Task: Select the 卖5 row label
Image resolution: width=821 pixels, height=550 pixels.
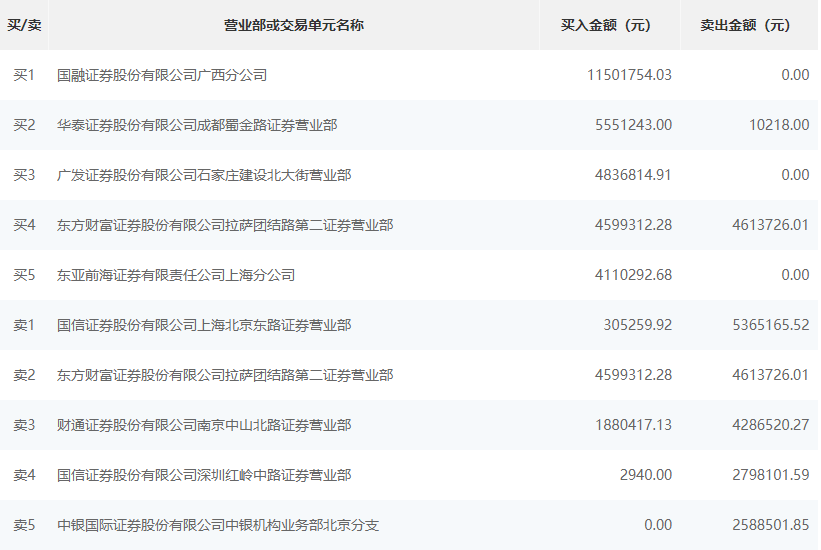Action: click(24, 525)
